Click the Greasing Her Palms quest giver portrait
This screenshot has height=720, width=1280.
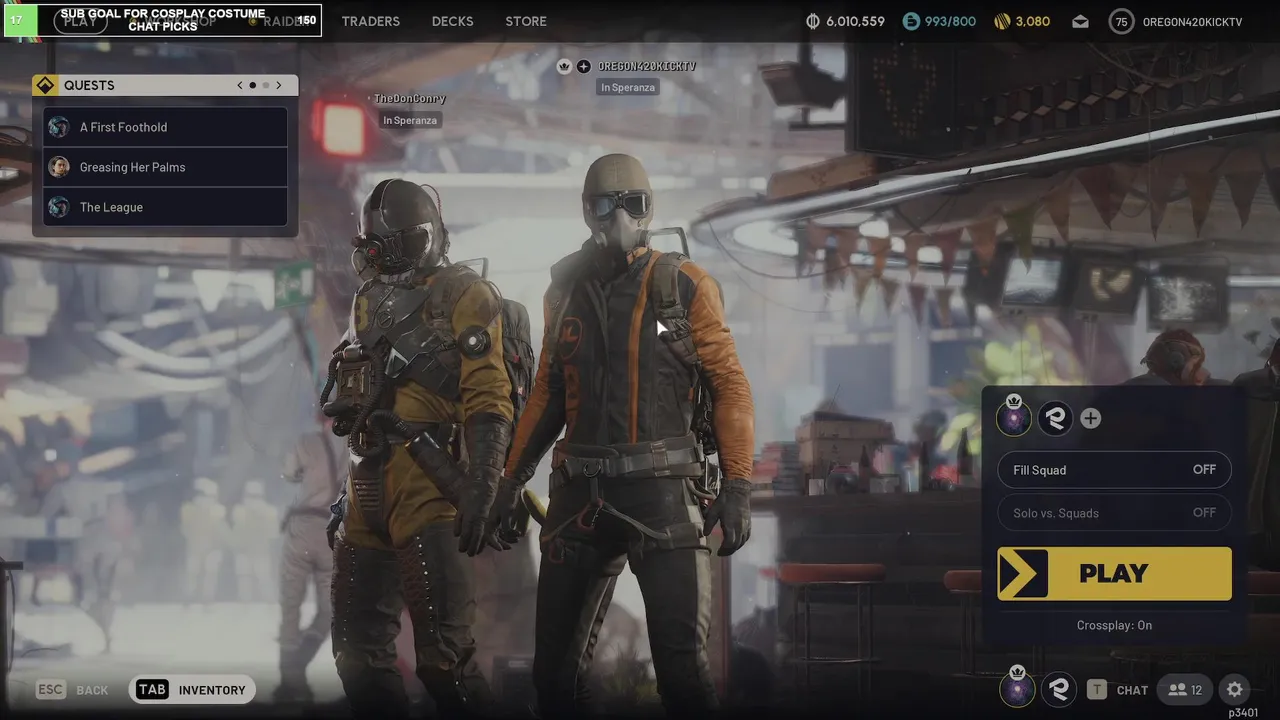(x=59, y=167)
